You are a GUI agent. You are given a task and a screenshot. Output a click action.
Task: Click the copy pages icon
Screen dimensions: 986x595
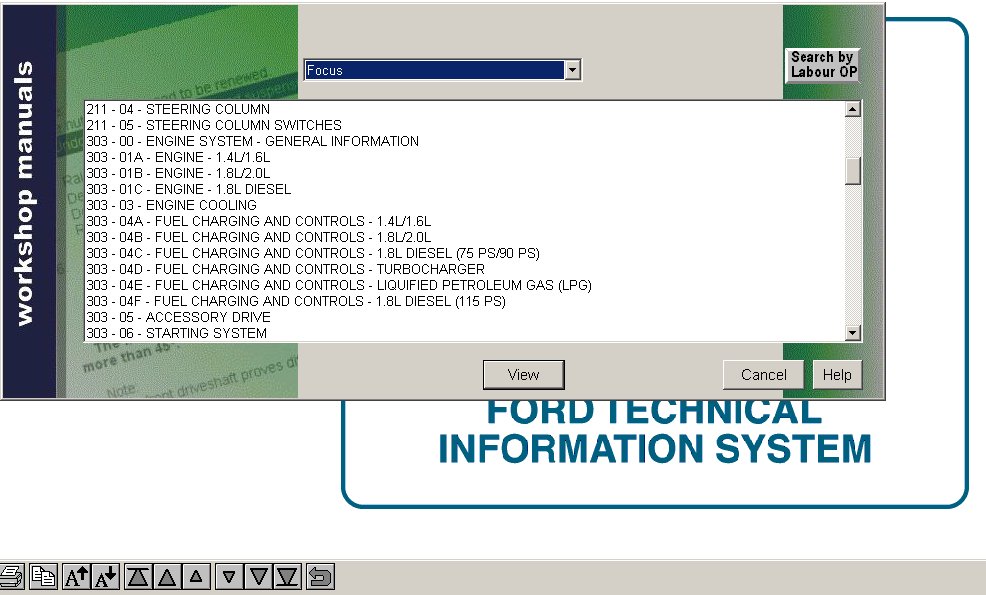[43, 576]
